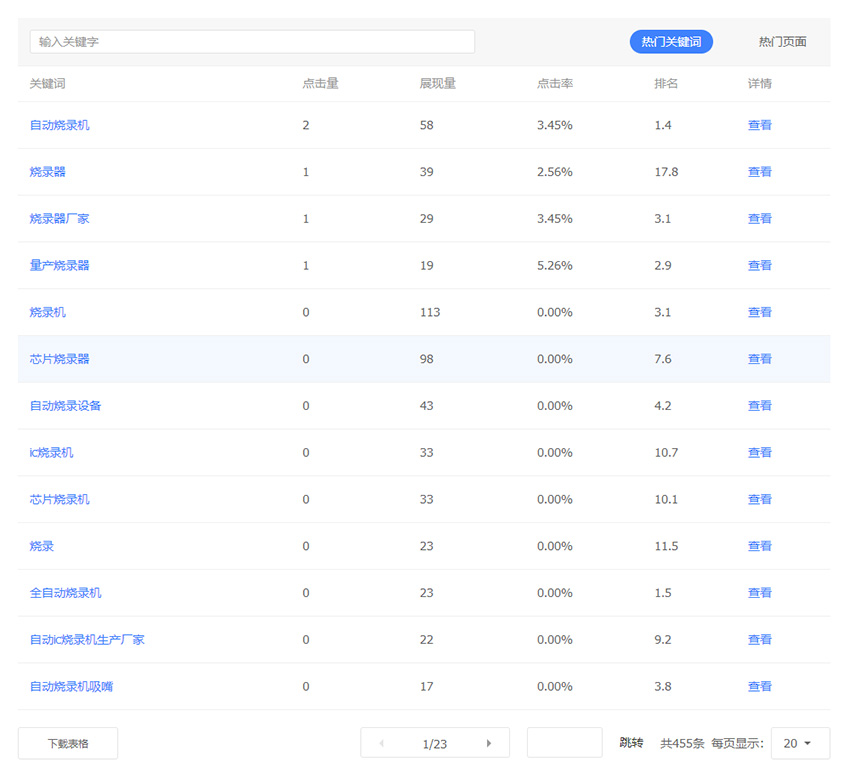Open keyword link 量产烧录器
850x779 pixels.
[x=60, y=266]
